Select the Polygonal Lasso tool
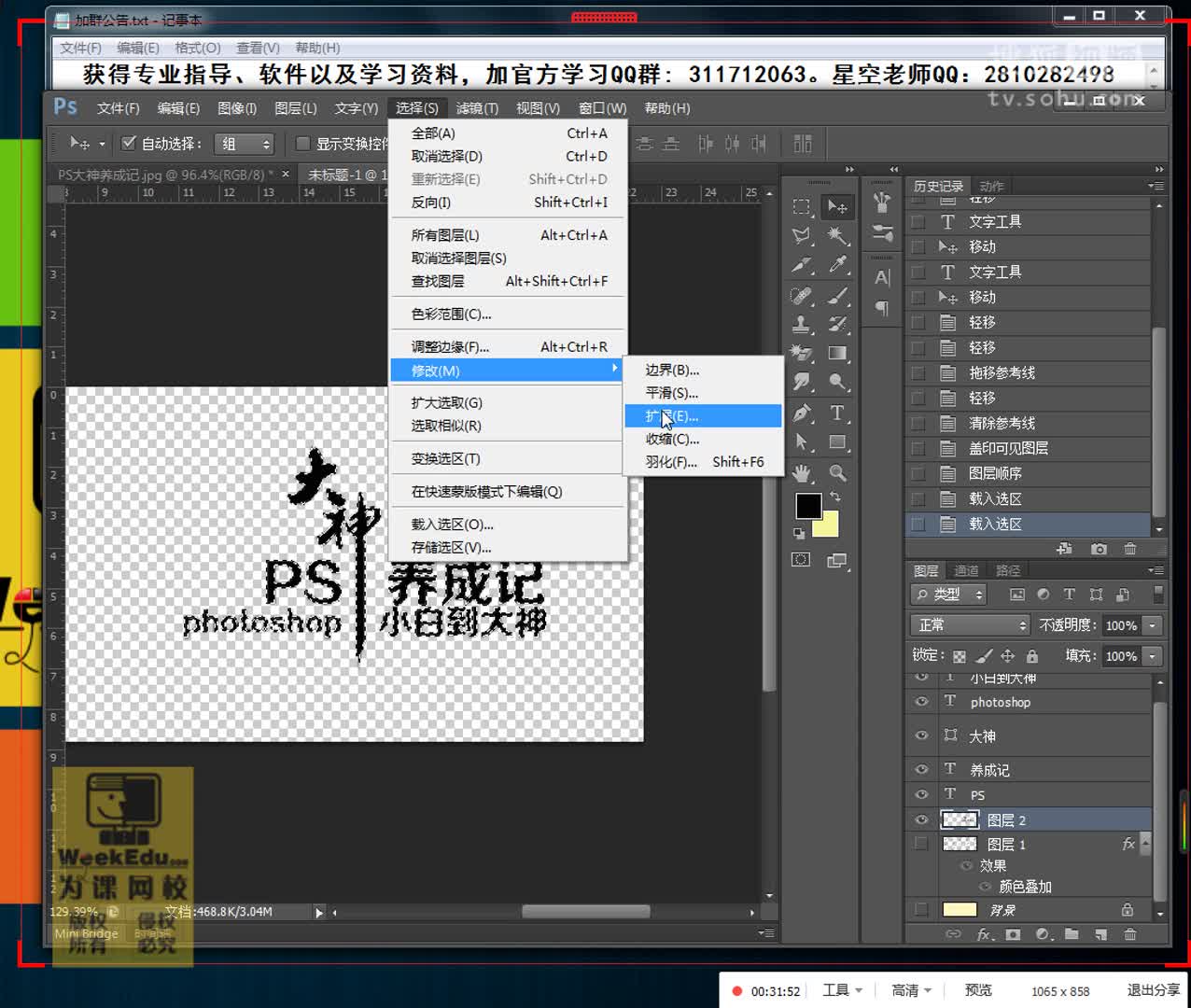 click(x=802, y=236)
